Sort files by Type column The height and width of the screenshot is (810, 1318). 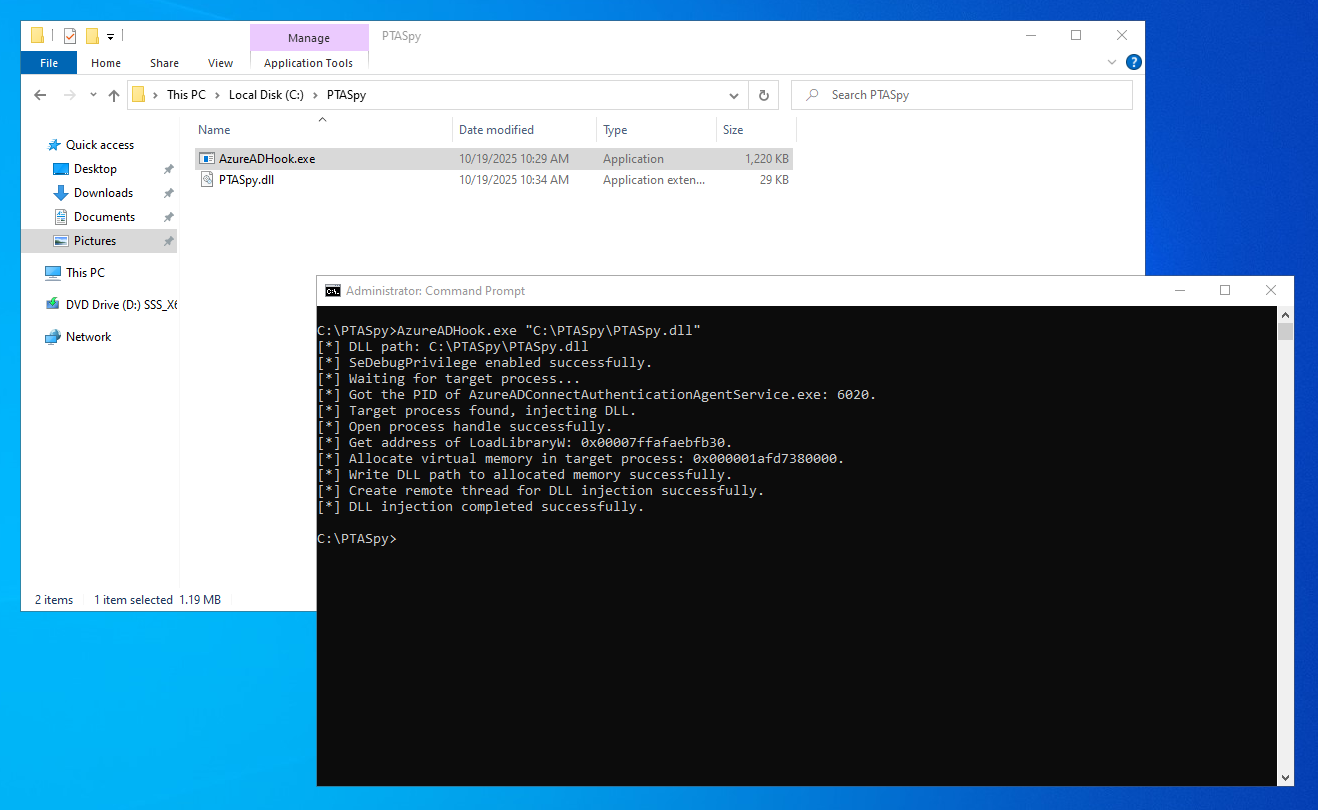(x=615, y=130)
